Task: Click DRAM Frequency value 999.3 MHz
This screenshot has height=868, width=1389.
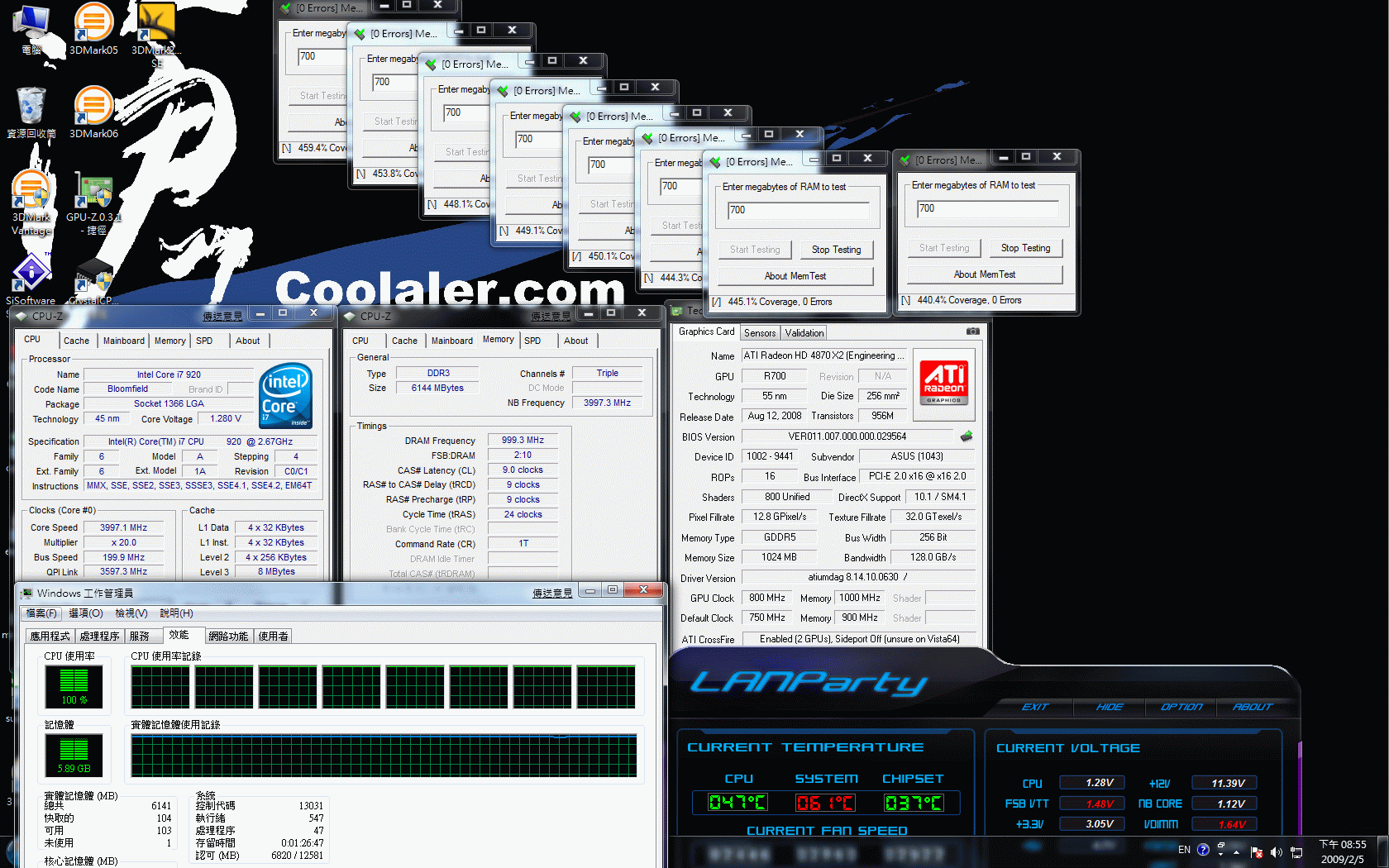Action: click(523, 440)
